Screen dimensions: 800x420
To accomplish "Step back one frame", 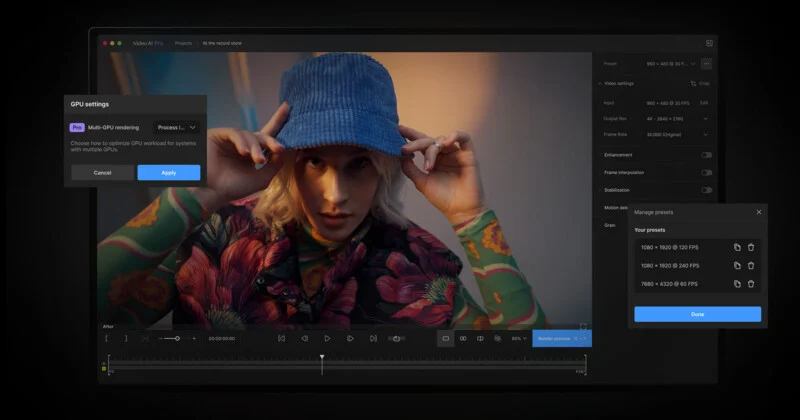I will point(304,338).
